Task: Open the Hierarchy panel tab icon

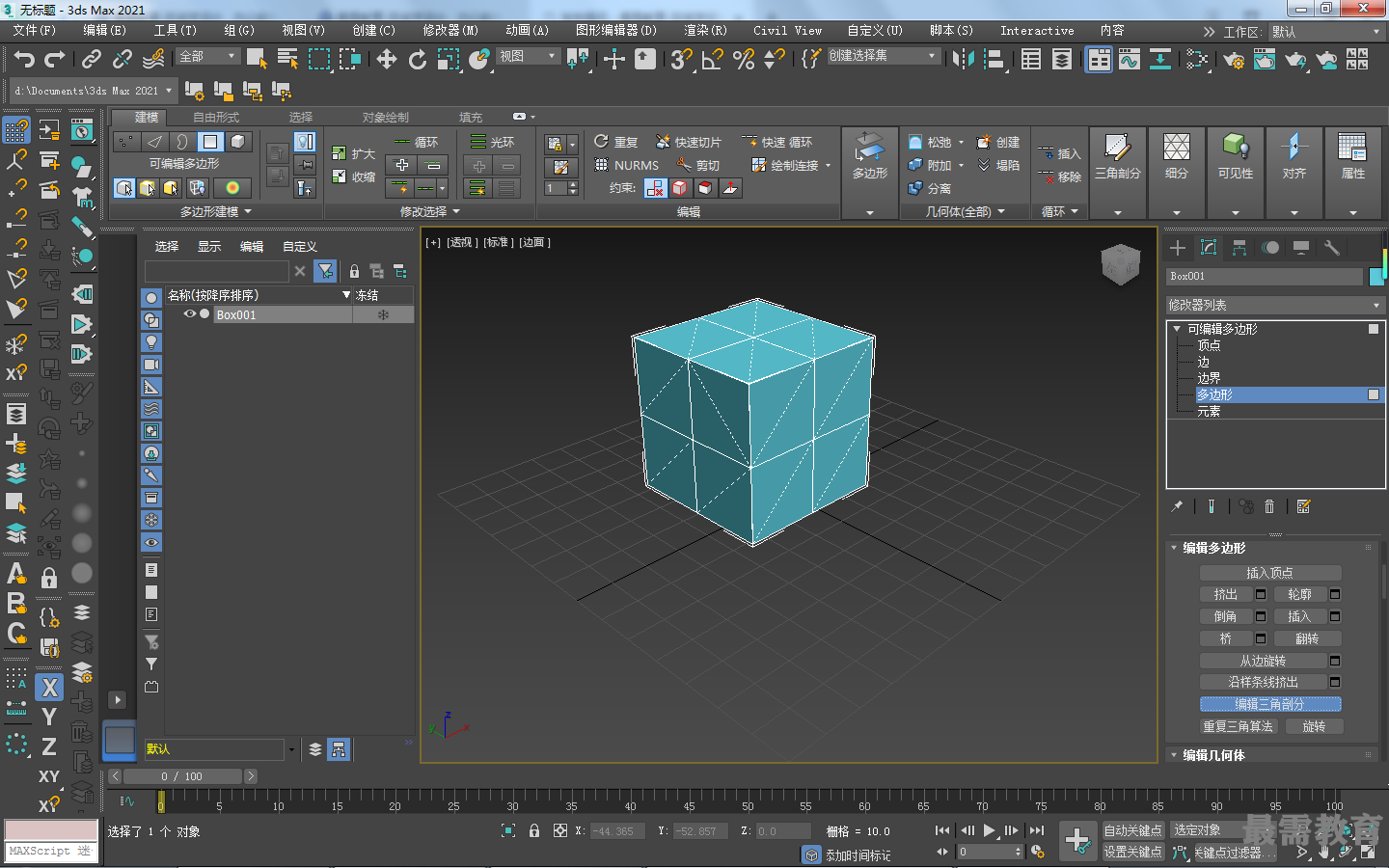Action: point(1239,248)
